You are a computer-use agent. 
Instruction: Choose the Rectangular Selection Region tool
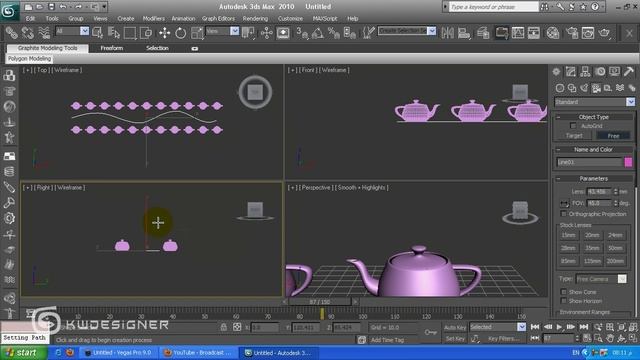[x=130, y=33]
